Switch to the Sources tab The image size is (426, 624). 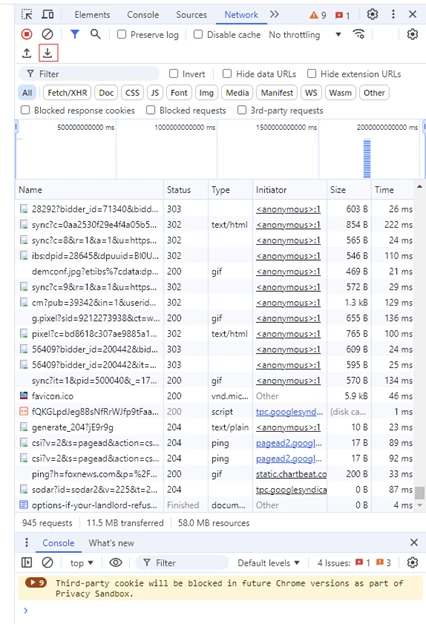point(192,15)
